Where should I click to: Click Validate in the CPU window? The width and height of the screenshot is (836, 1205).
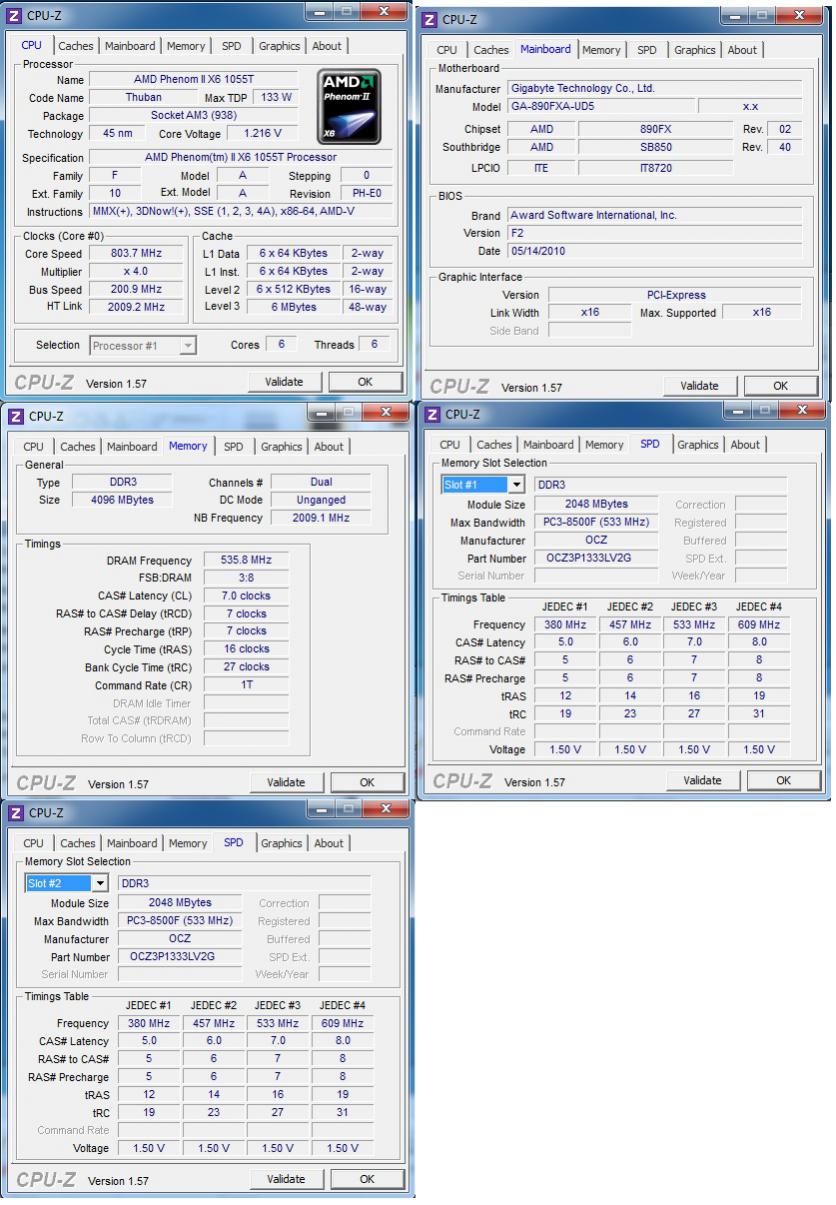[284, 382]
